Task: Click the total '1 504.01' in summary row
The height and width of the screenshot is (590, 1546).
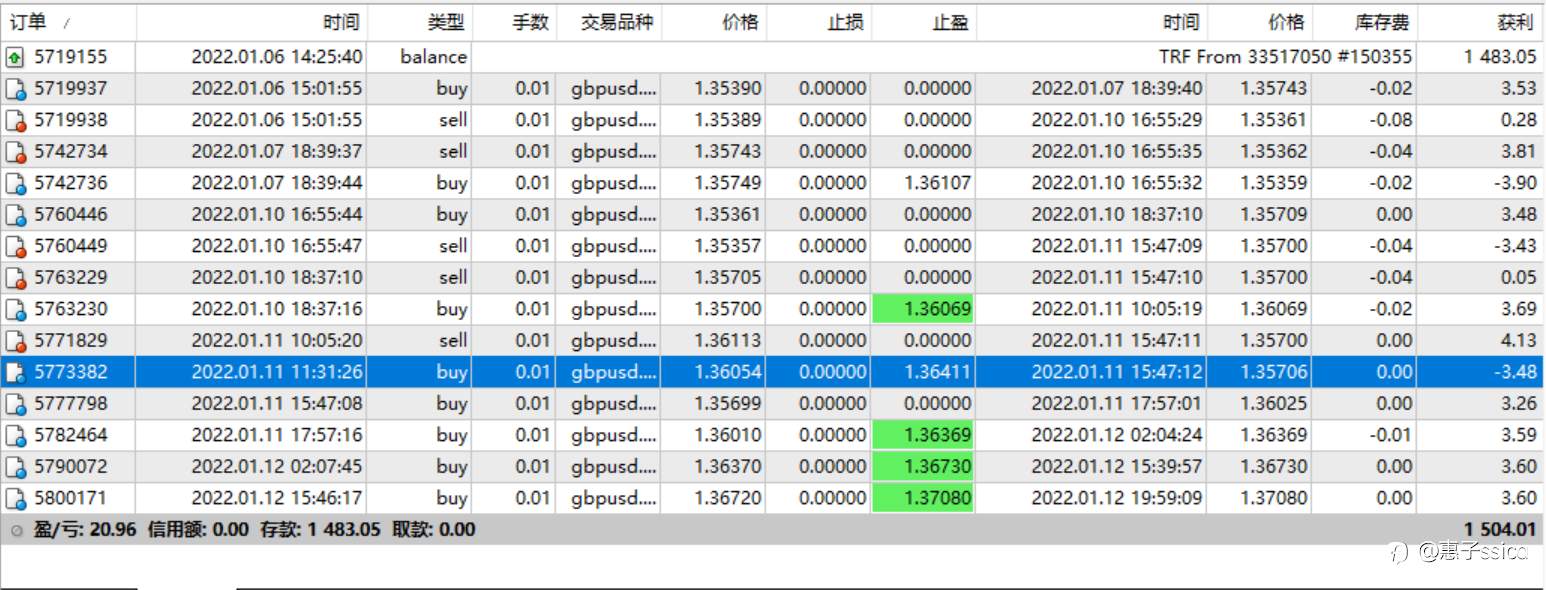Action: (x=1500, y=530)
